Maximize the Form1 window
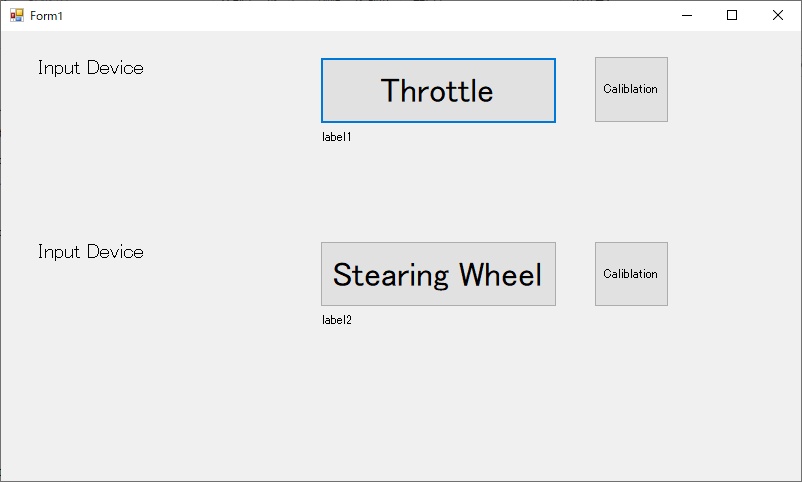This screenshot has width=802, height=482. (732, 15)
